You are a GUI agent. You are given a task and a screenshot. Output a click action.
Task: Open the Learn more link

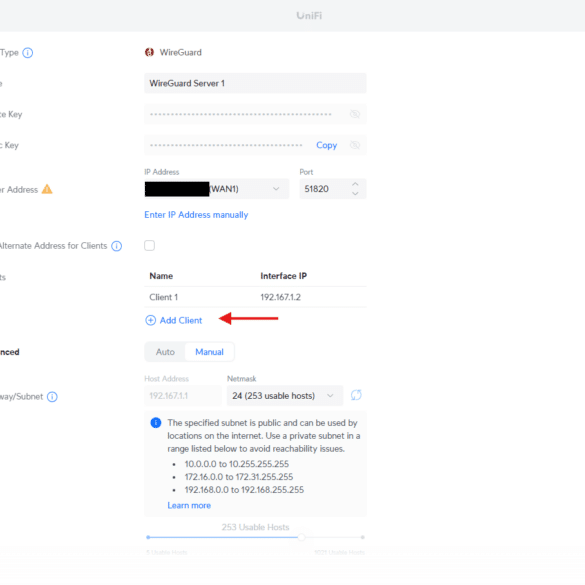pyautogui.click(x=189, y=506)
